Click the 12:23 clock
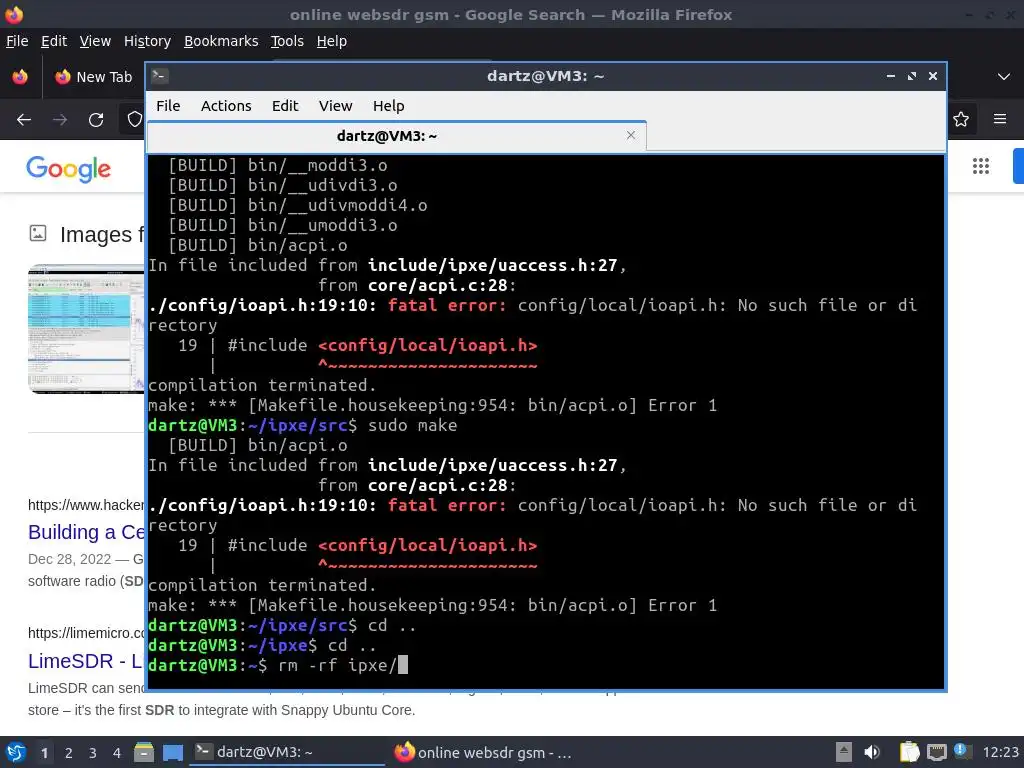 (1000, 752)
